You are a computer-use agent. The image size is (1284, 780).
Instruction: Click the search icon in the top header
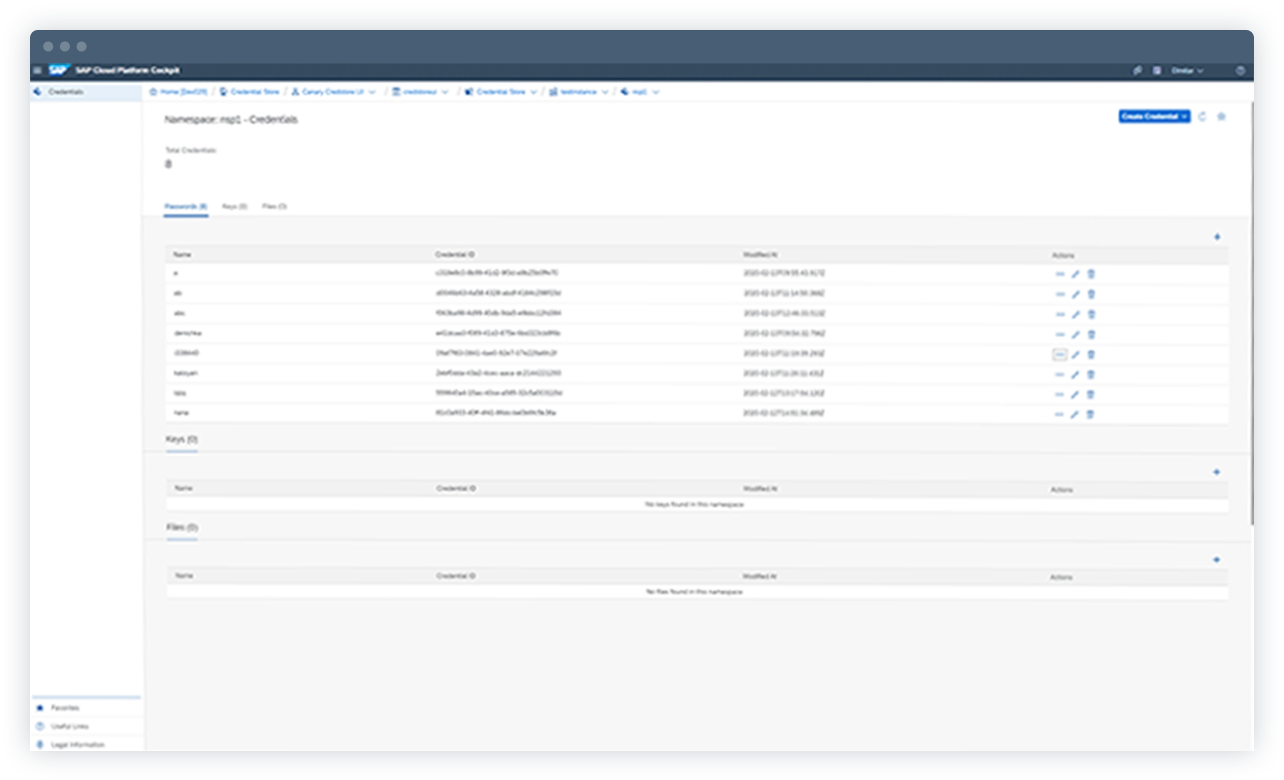1137,70
